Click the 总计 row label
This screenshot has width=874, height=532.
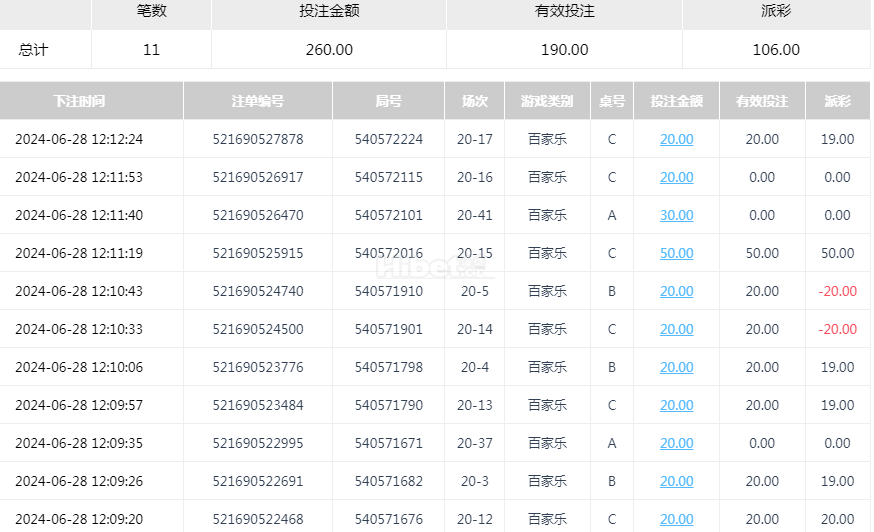(x=33, y=50)
